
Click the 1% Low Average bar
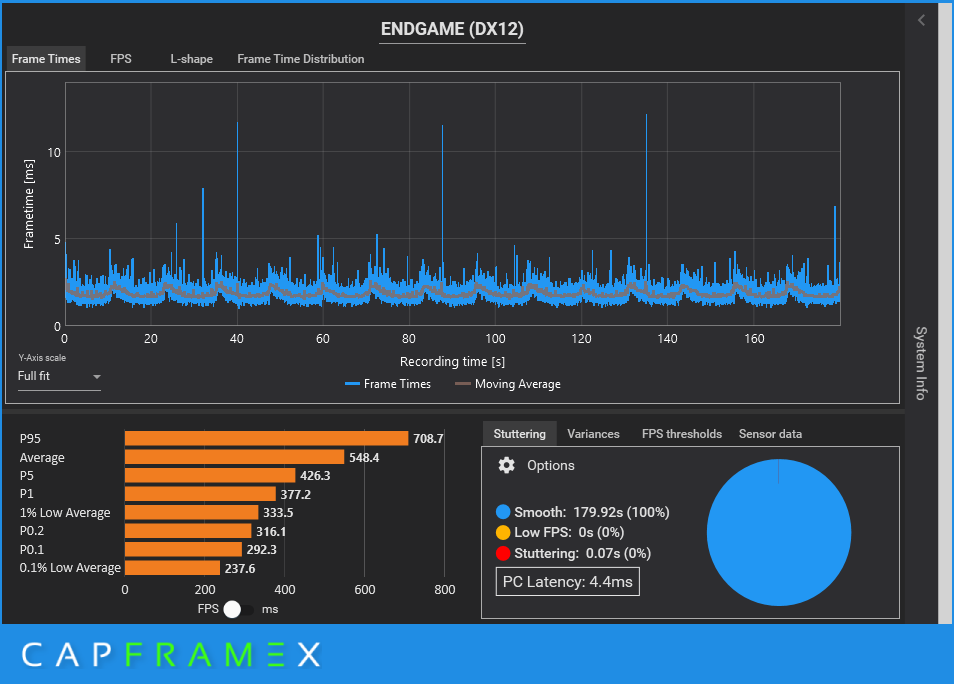[x=192, y=512]
